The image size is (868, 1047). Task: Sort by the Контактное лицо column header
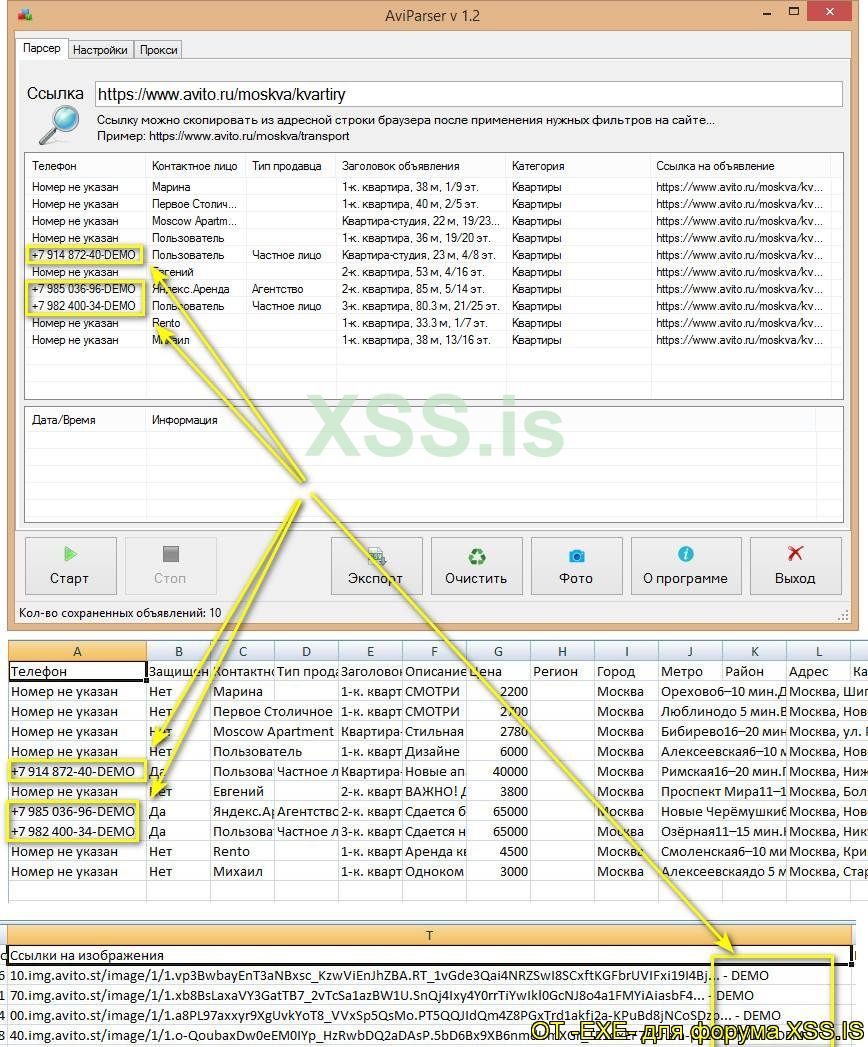[195, 166]
